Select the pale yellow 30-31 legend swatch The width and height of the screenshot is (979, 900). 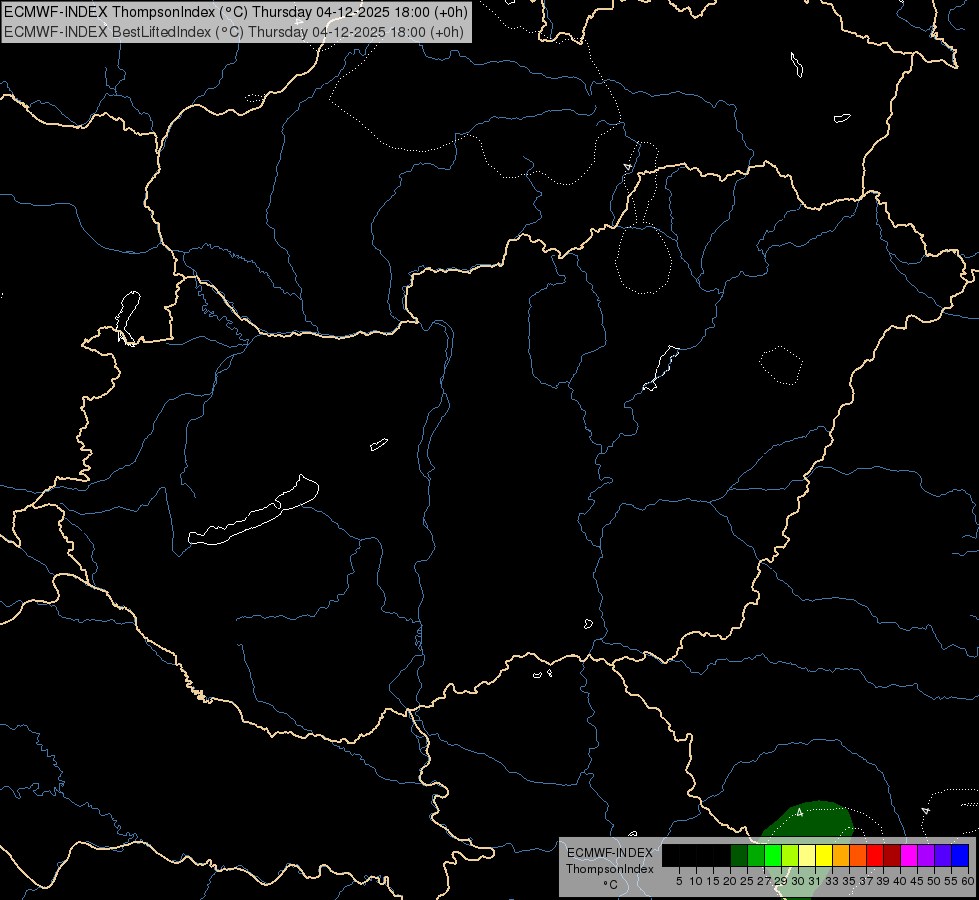pos(807,855)
